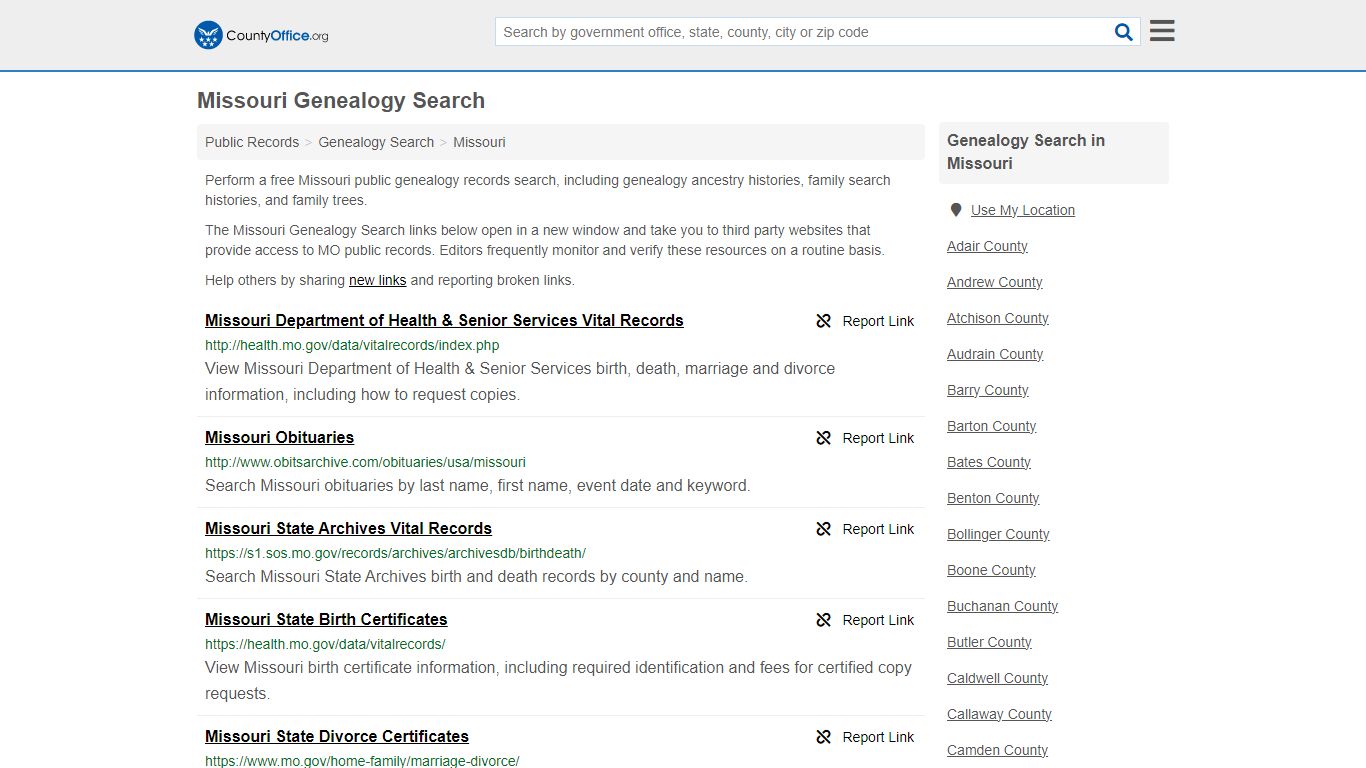Screen dimensions: 1366x768
Task: Select Benton County
Action: (x=993, y=498)
